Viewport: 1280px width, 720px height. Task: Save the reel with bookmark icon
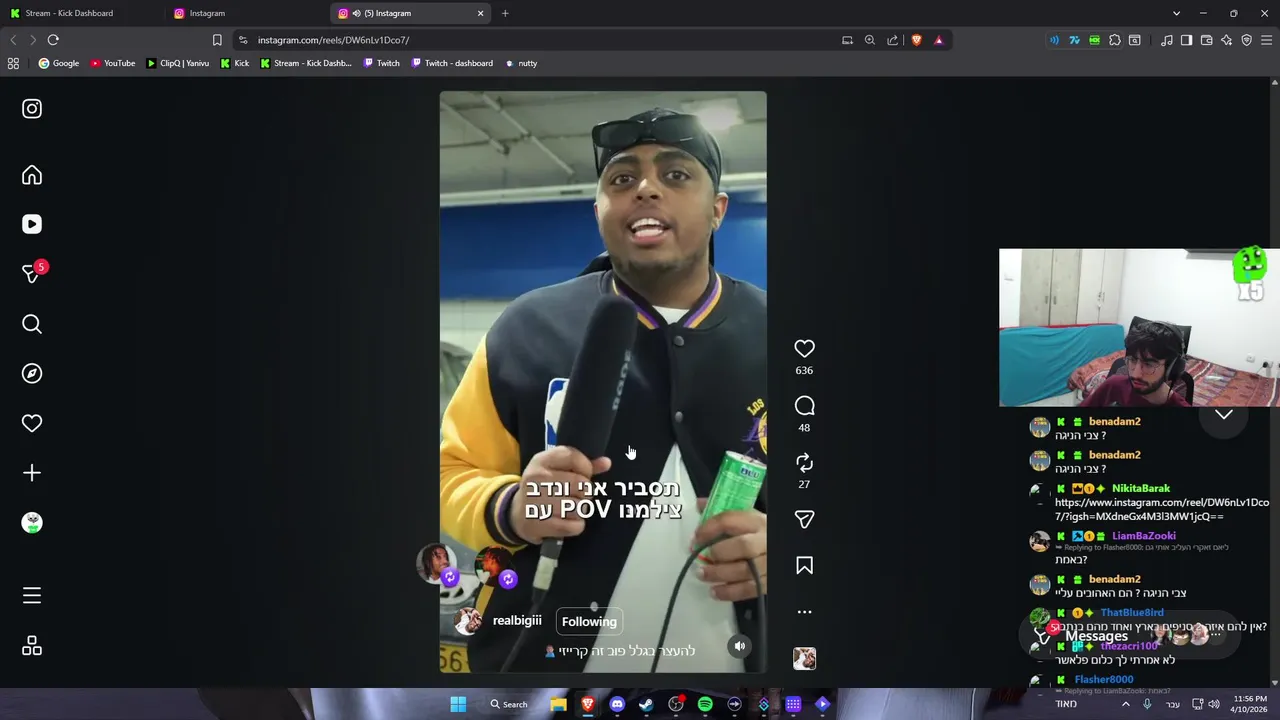[804, 566]
